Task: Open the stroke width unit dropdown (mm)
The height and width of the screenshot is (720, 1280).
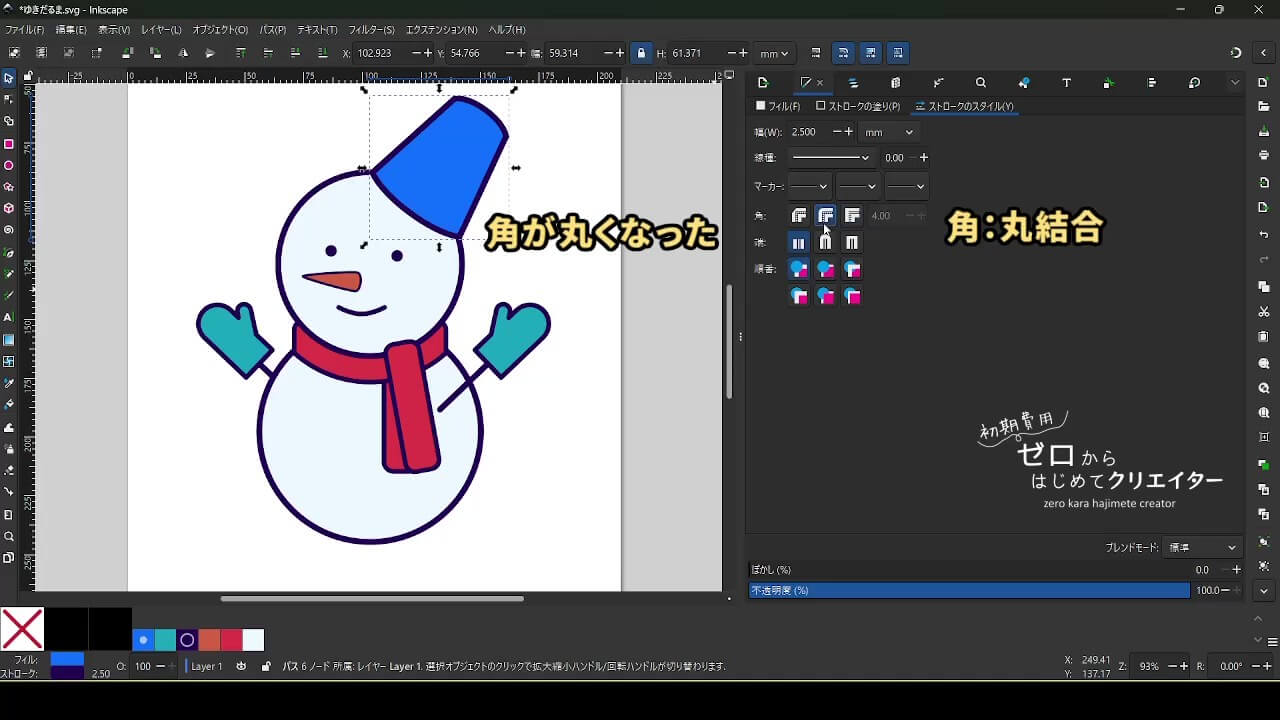Action: (889, 132)
